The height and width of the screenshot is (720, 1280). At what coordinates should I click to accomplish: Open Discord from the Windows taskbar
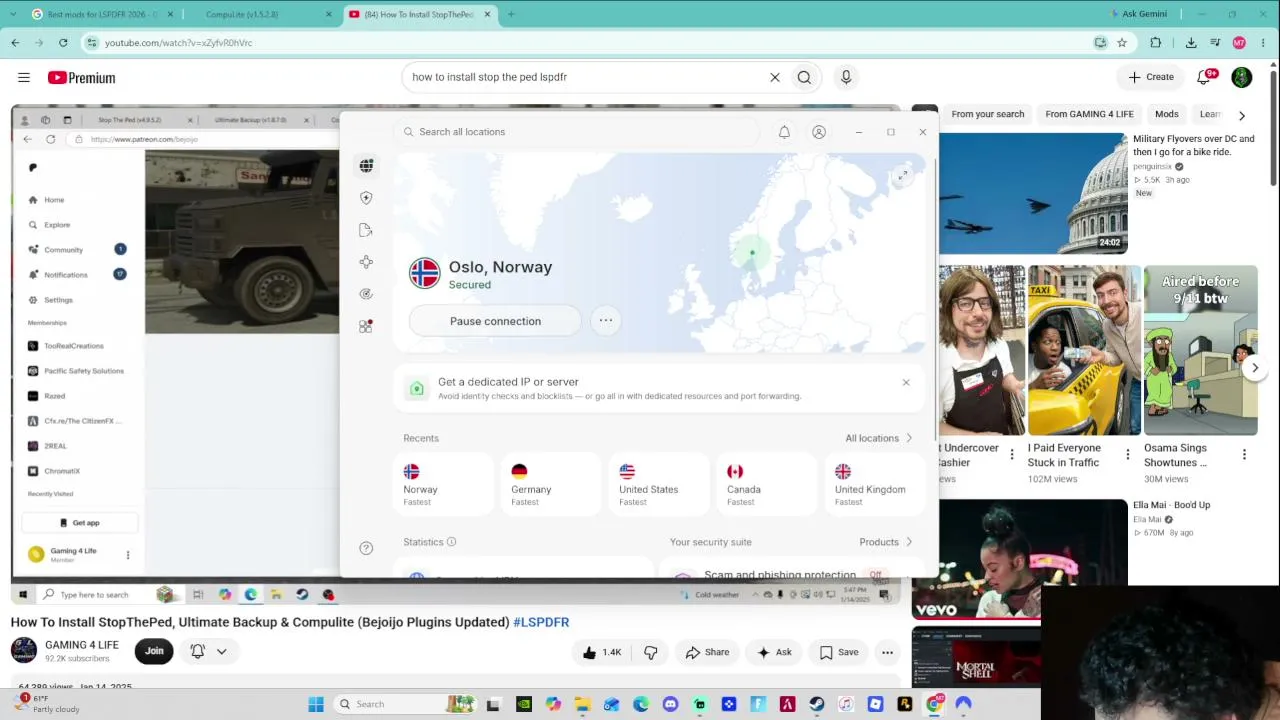(670, 704)
